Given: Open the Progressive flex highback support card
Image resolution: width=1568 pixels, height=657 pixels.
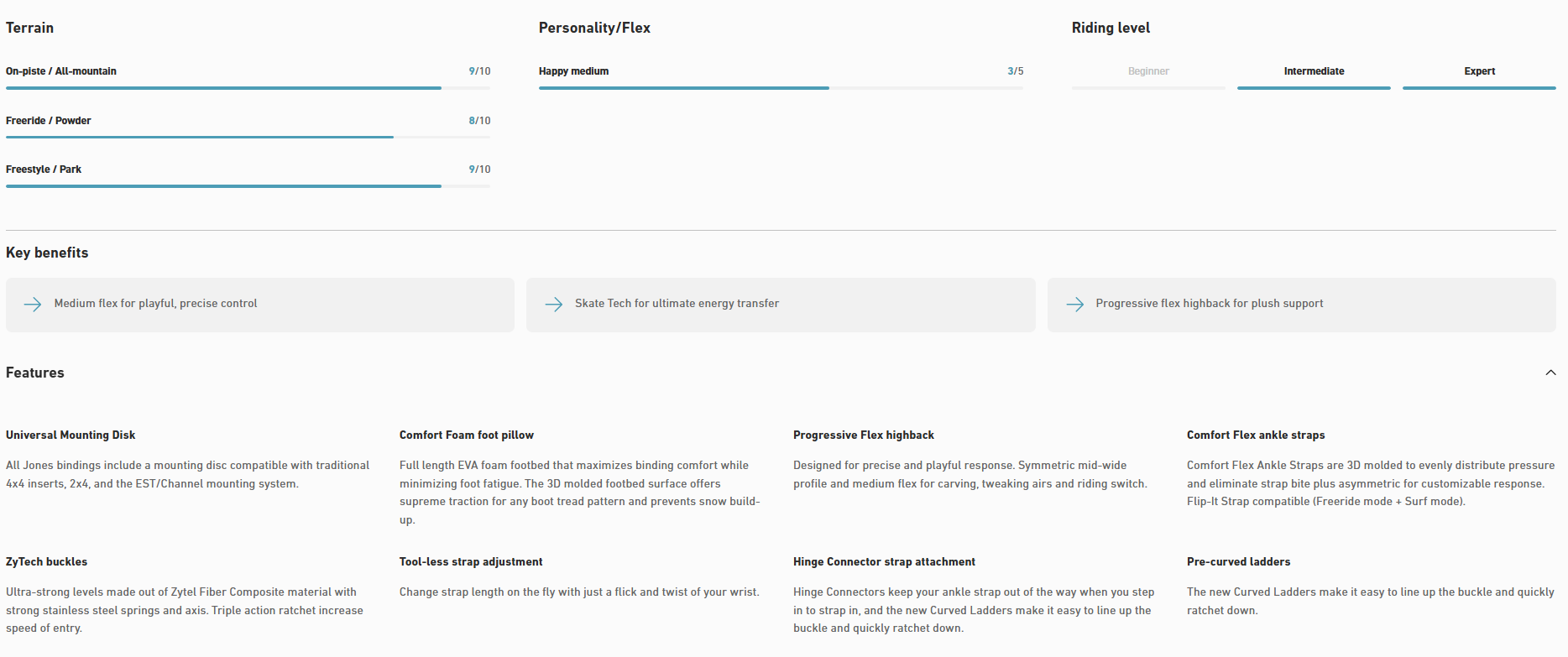Looking at the screenshot, I should point(1301,305).
